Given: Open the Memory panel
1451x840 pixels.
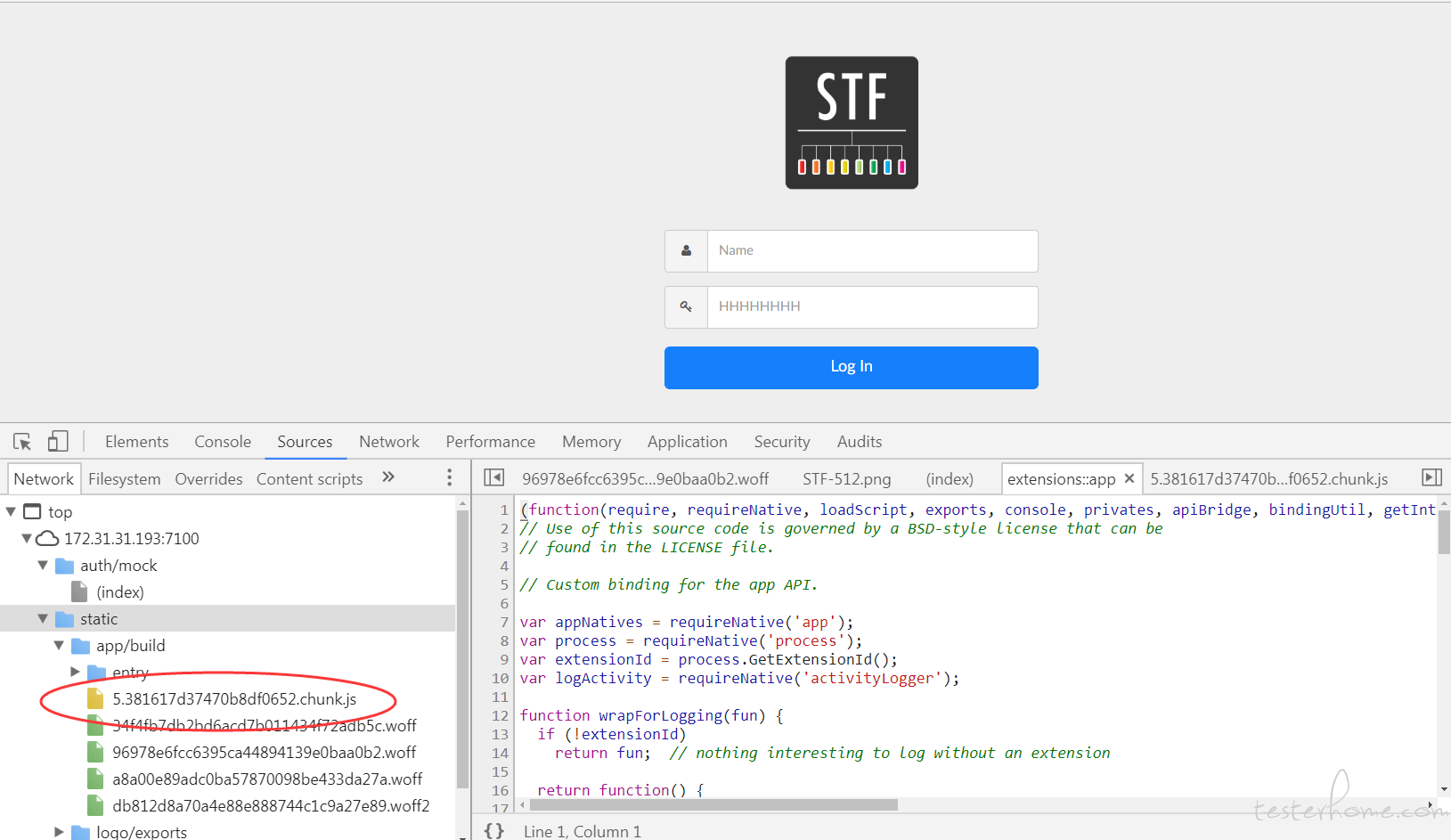Looking at the screenshot, I should click(x=591, y=442).
